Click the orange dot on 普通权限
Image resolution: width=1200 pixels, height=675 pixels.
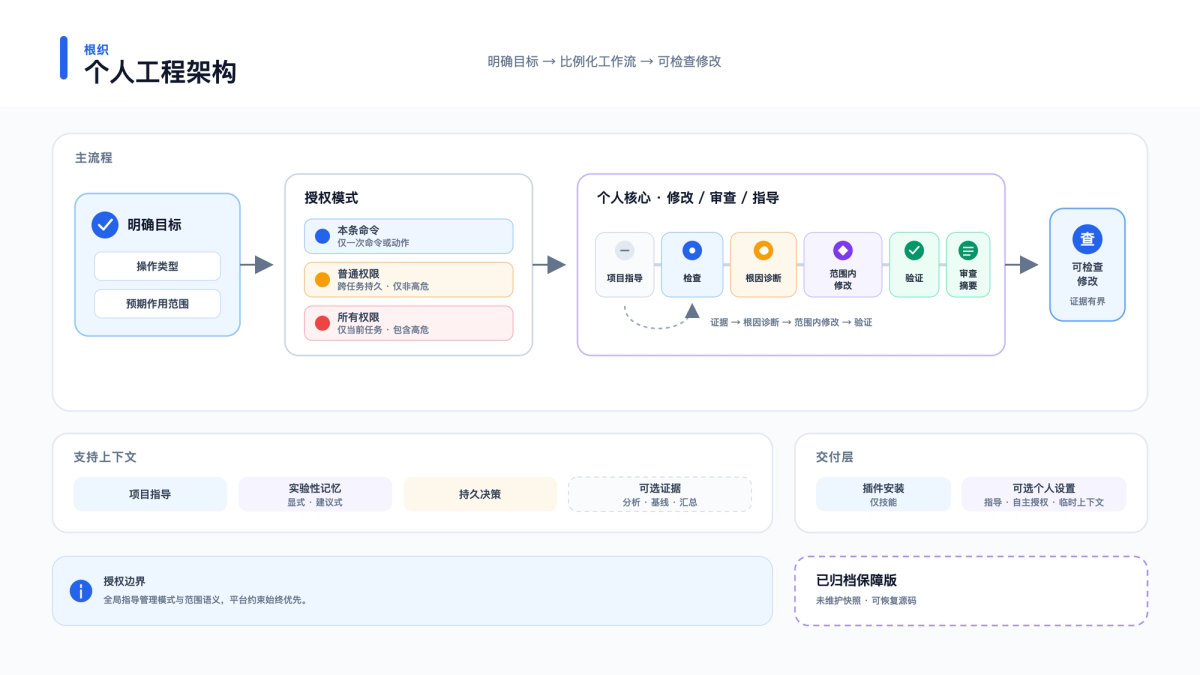(x=322, y=280)
